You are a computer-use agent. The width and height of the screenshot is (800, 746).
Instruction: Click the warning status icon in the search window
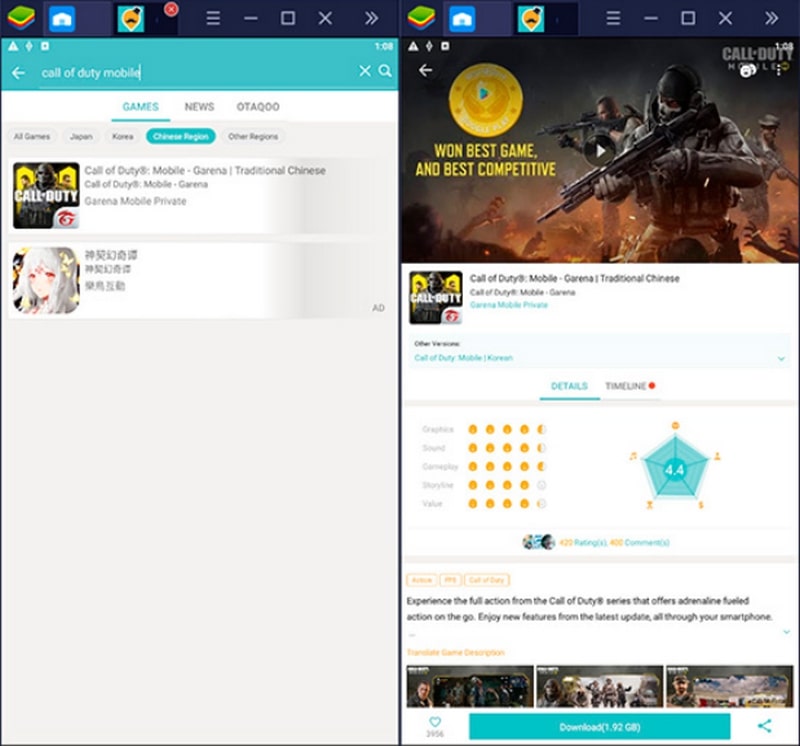pyautogui.click(x=13, y=46)
